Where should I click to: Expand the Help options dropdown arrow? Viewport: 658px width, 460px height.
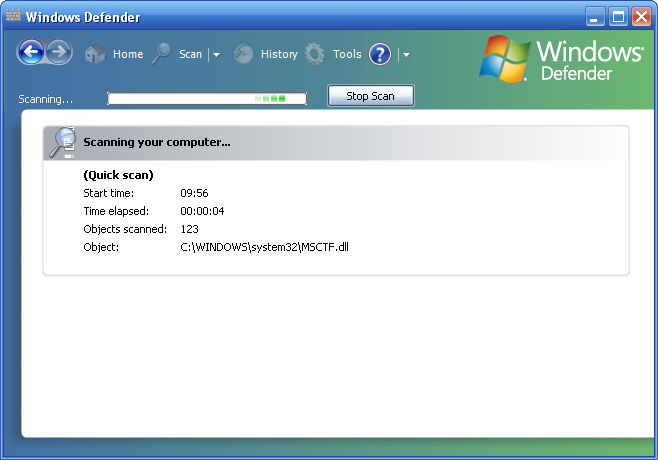pyautogui.click(x=406, y=55)
